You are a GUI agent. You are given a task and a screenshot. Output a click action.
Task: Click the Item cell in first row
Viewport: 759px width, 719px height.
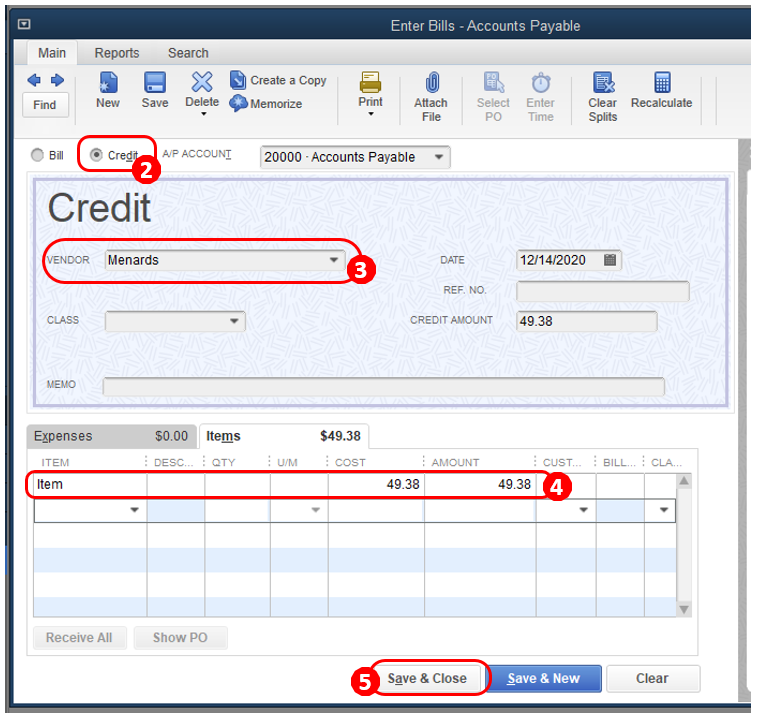point(90,484)
